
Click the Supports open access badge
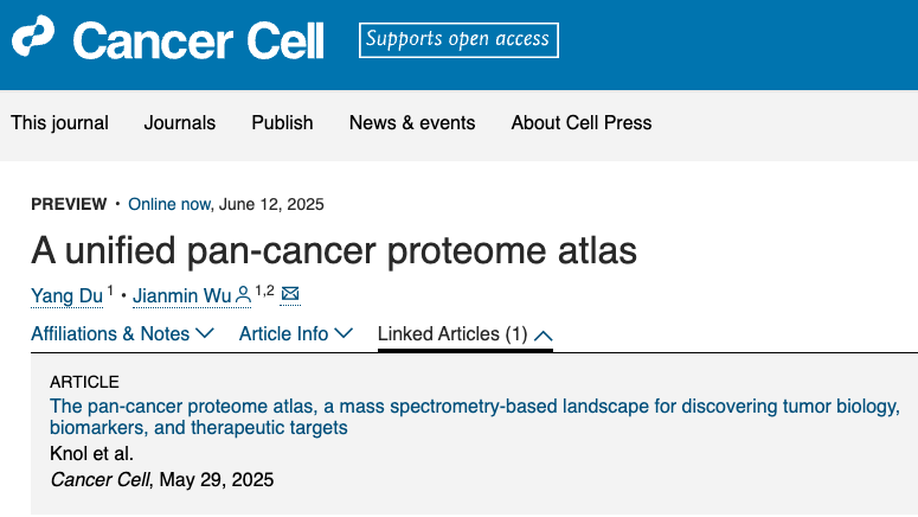click(x=458, y=40)
